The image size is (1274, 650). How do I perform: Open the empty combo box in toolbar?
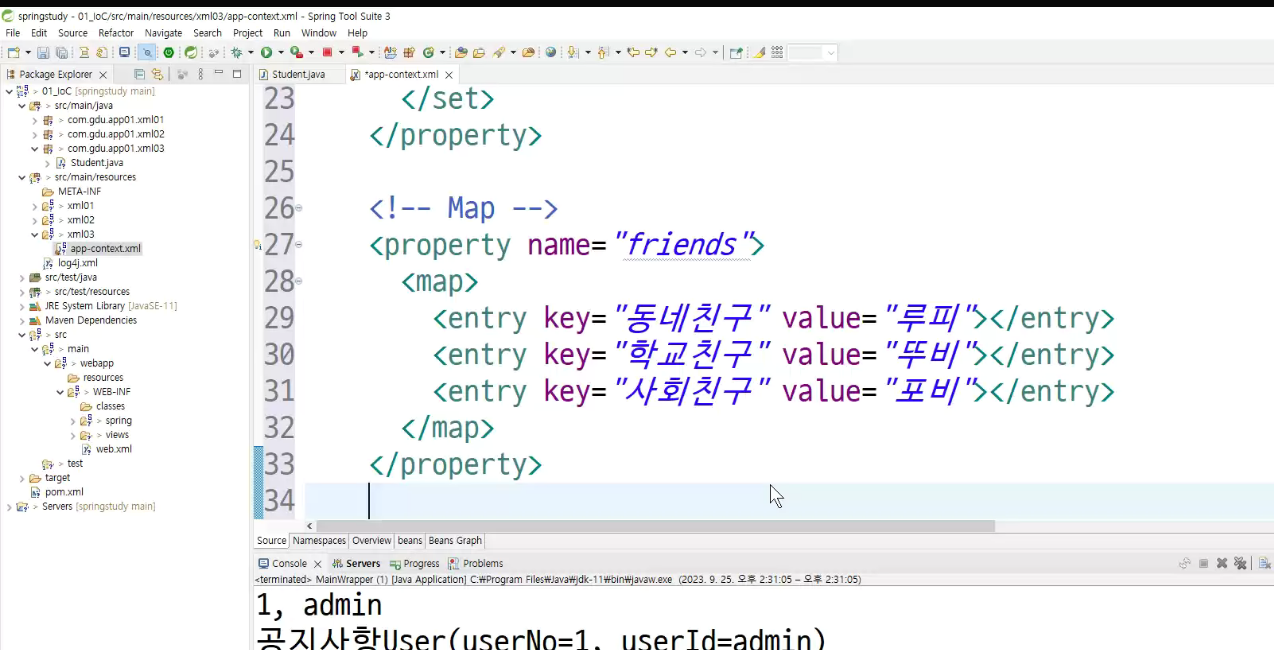812,52
